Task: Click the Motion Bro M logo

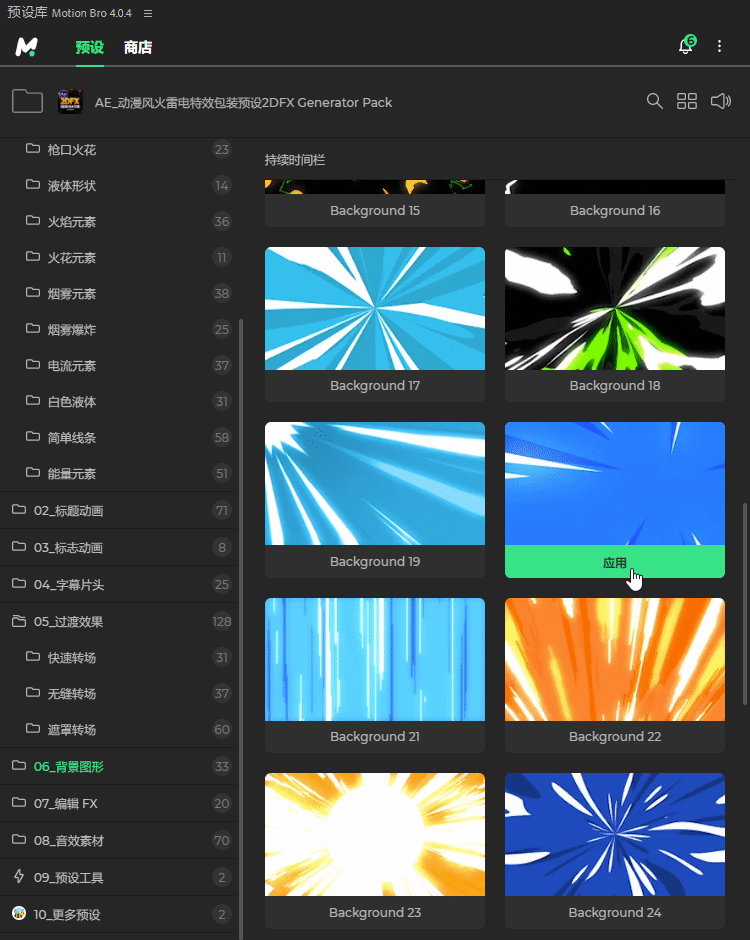Action: [x=26, y=46]
